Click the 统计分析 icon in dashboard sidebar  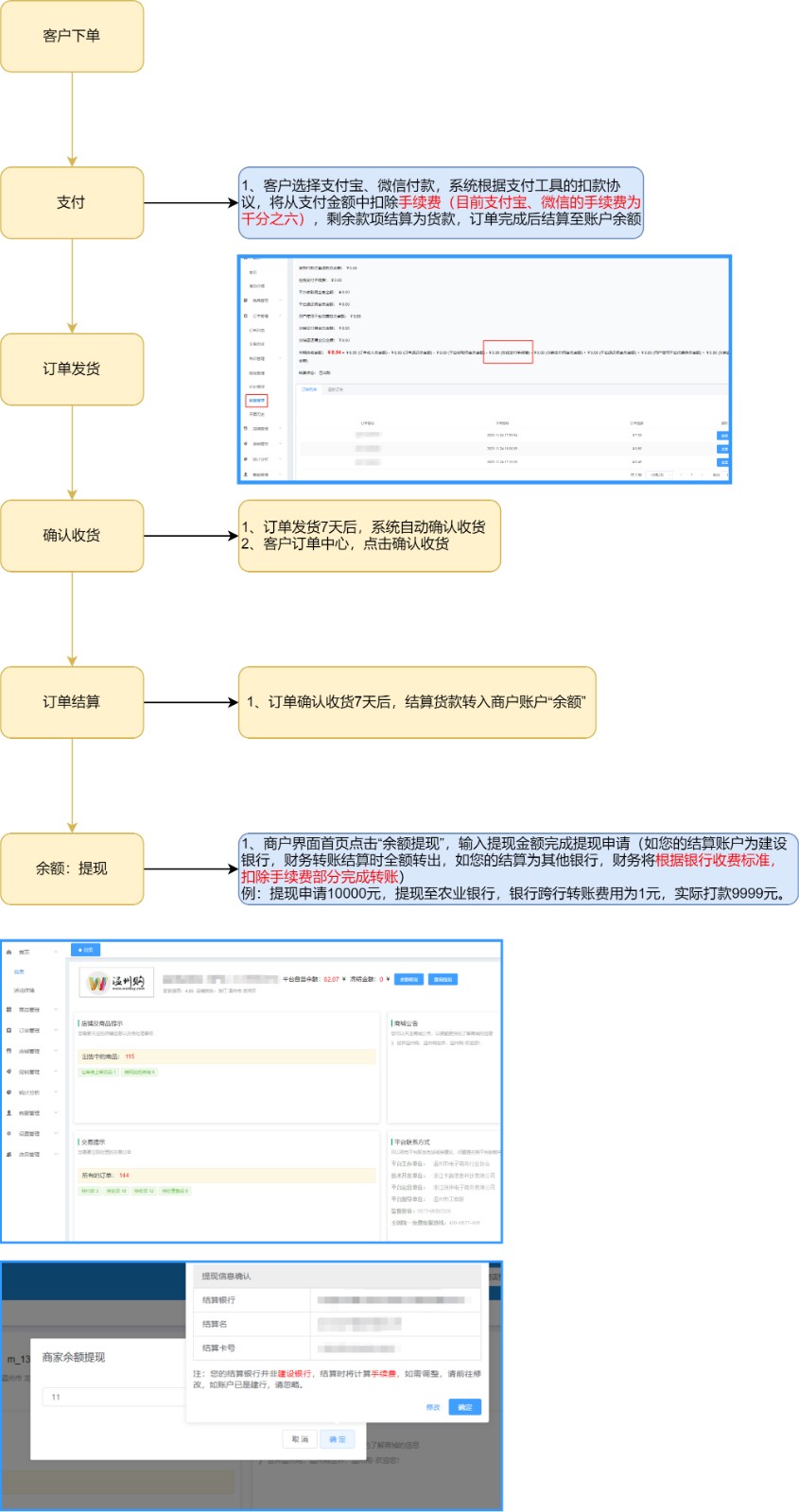tap(9, 1091)
